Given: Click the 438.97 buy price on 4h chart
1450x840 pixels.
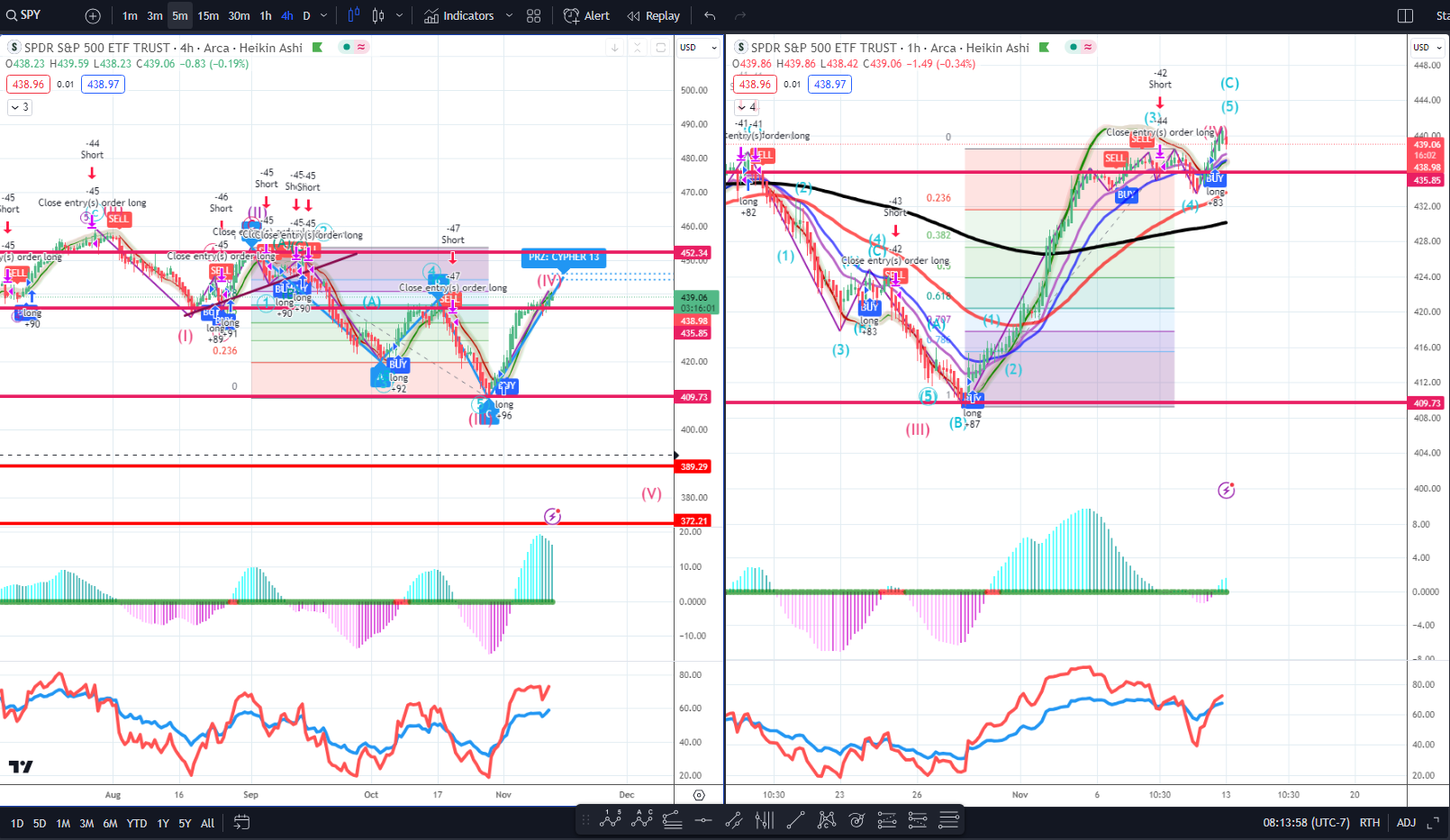Looking at the screenshot, I should click(x=104, y=84).
